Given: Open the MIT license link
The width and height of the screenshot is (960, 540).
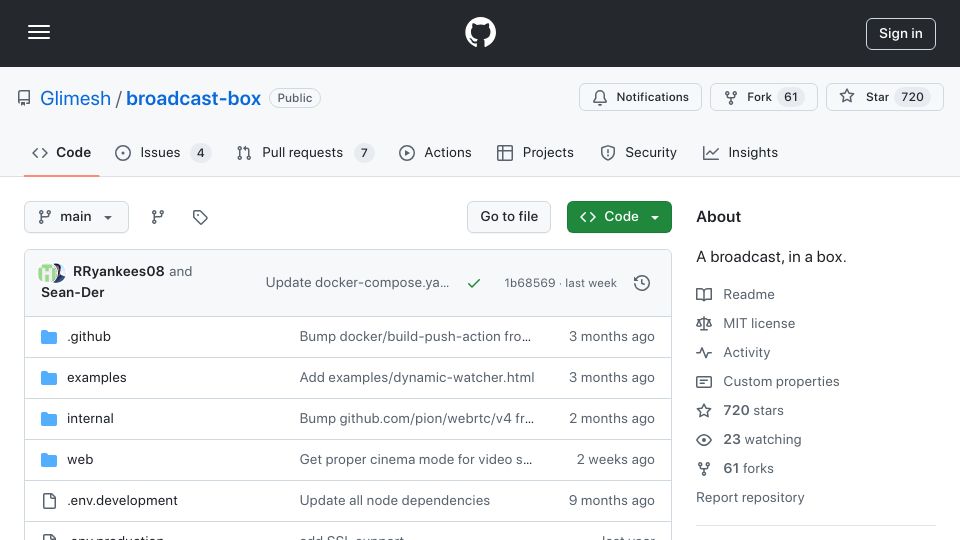Looking at the screenshot, I should pyautogui.click(x=759, y=323).
